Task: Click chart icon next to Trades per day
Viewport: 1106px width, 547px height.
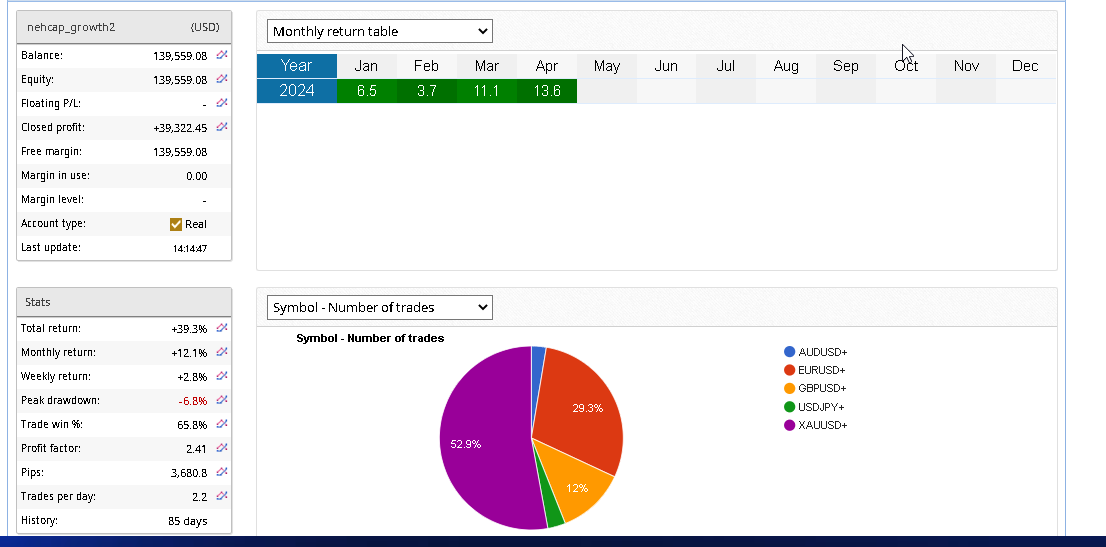Action: point(222,496)
